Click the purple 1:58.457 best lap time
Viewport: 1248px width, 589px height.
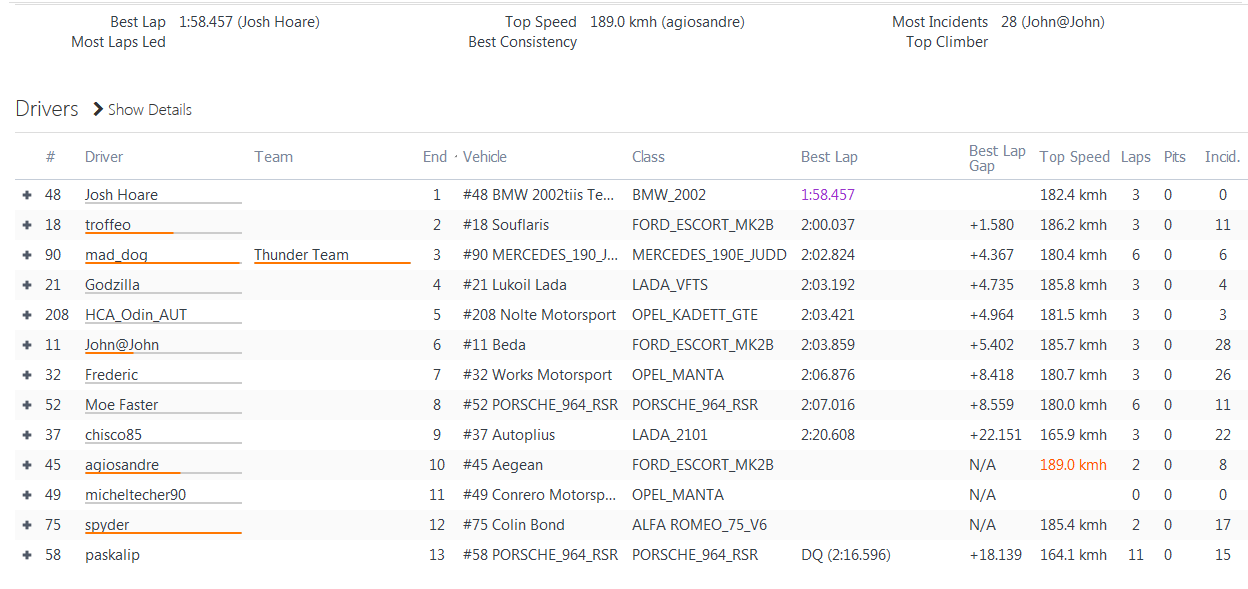pos(828,195)
